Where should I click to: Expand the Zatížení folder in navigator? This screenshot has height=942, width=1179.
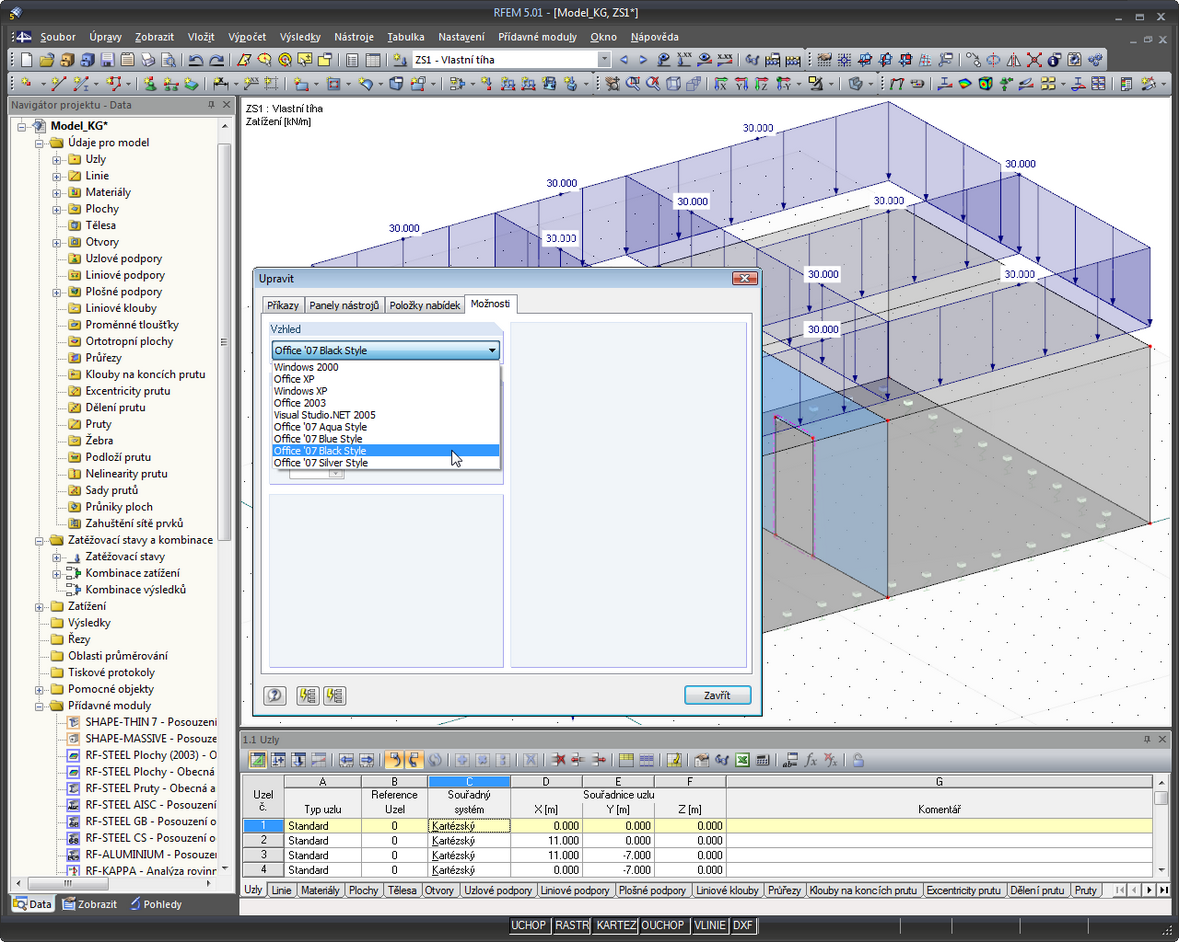click(40, 606)
